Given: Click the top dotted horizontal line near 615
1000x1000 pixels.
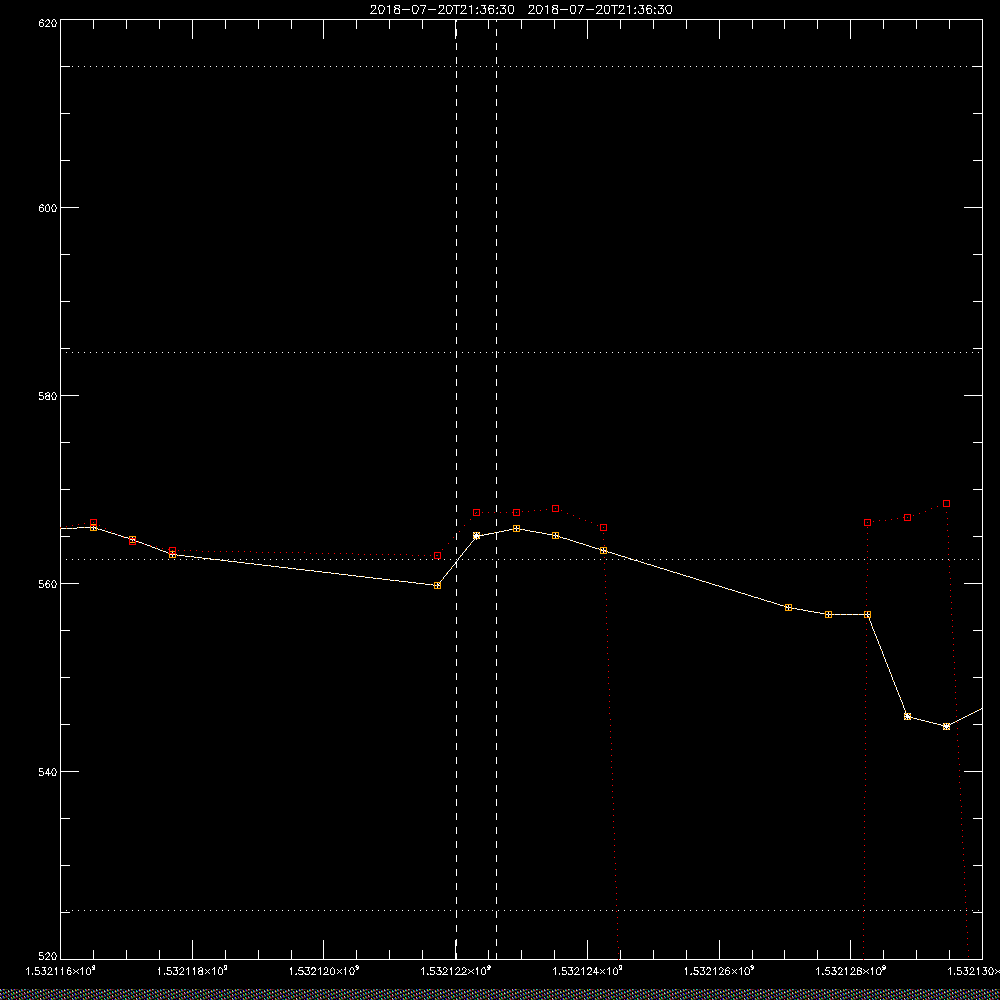Looking at the screenshot, I should (x=521, y=66).
